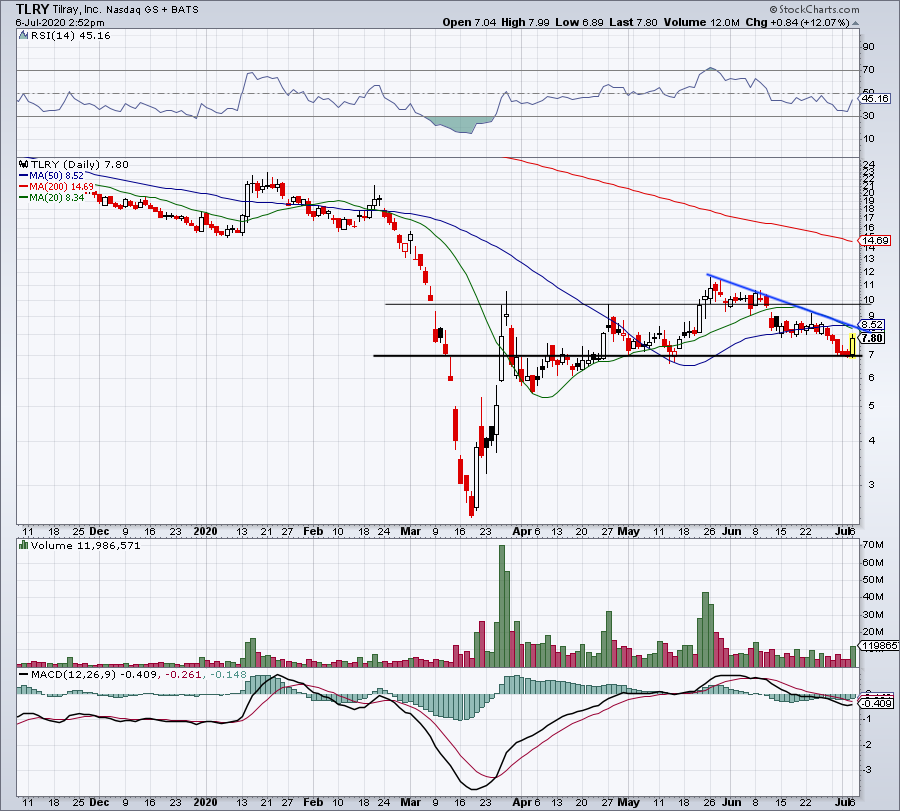Click the 7.80 last price tag on axis

pos(873,338)
